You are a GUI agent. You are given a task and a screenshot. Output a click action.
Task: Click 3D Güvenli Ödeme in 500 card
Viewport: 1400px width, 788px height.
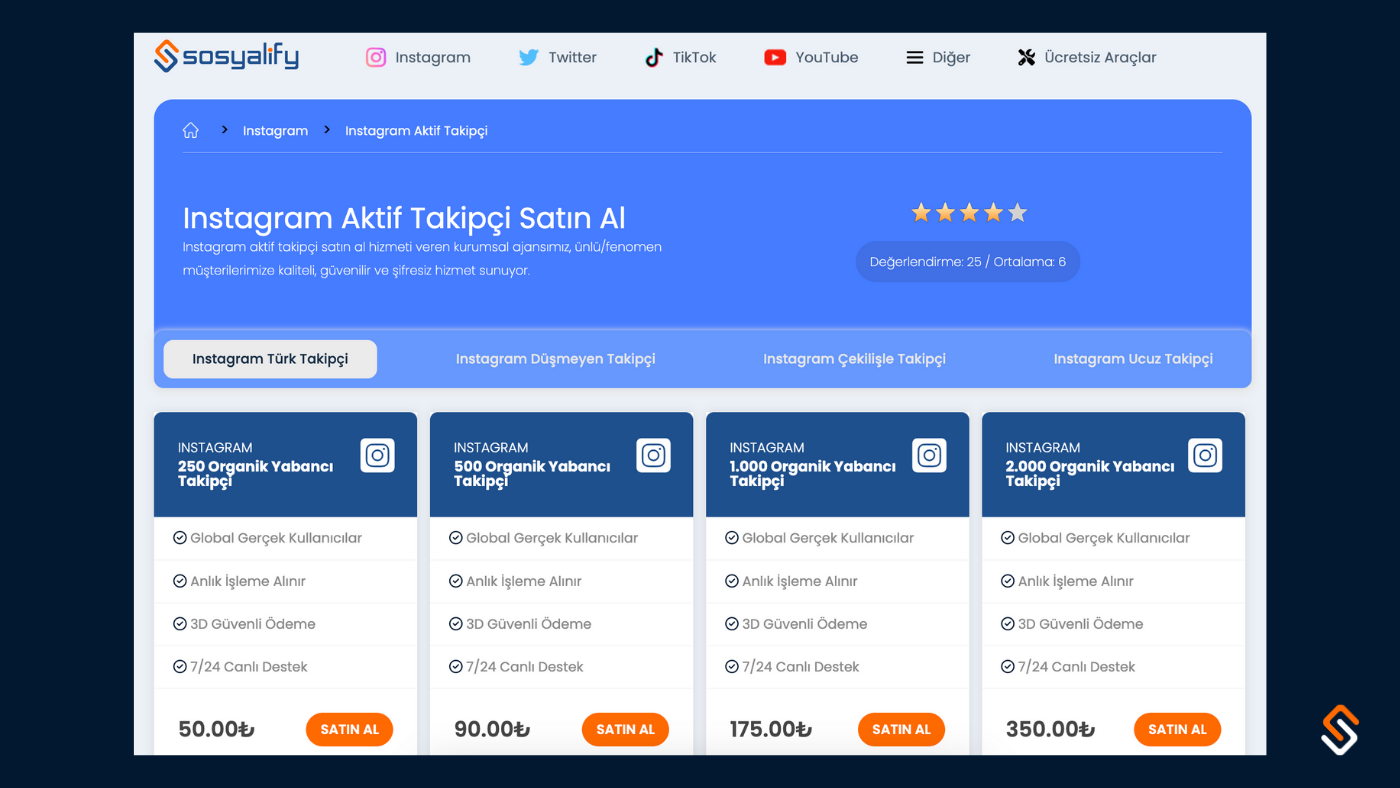point(528,624)
